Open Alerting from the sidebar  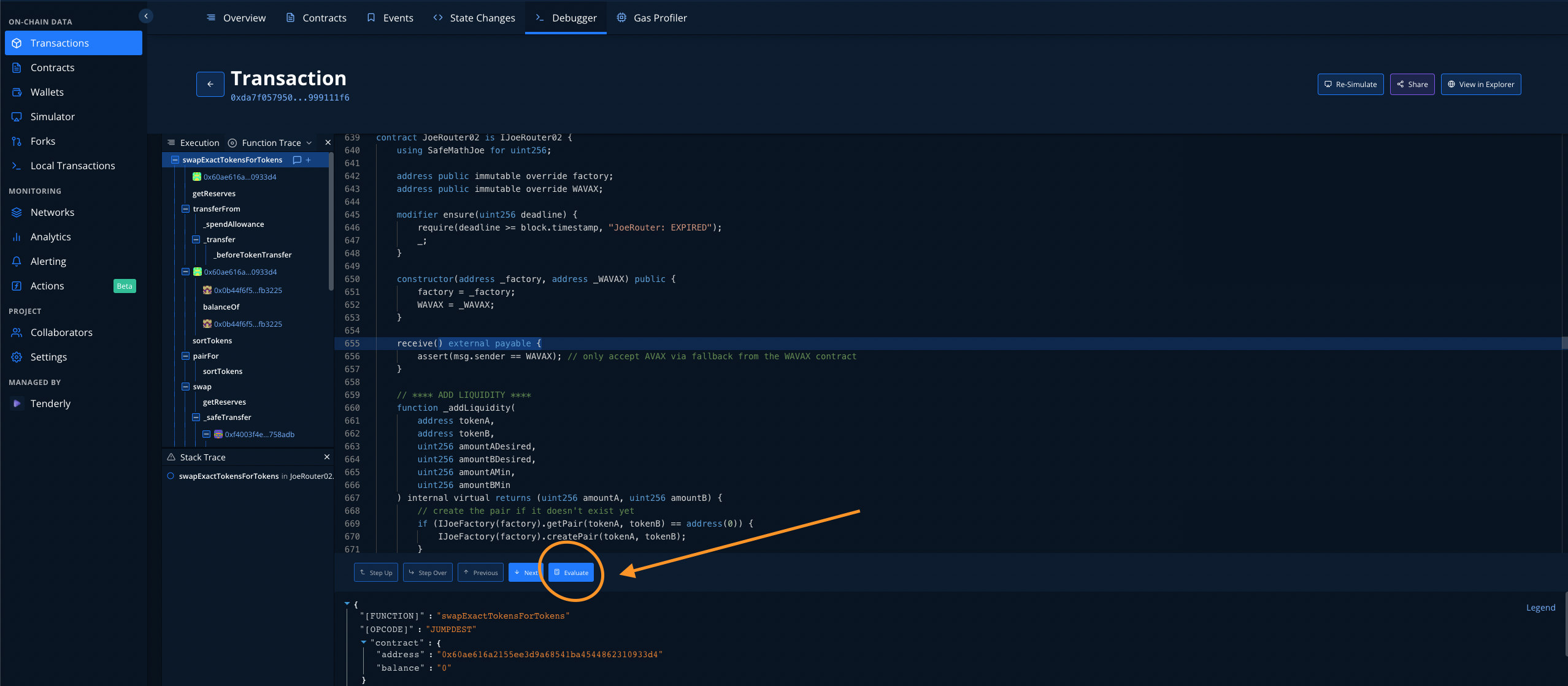[x=48, y=261]
